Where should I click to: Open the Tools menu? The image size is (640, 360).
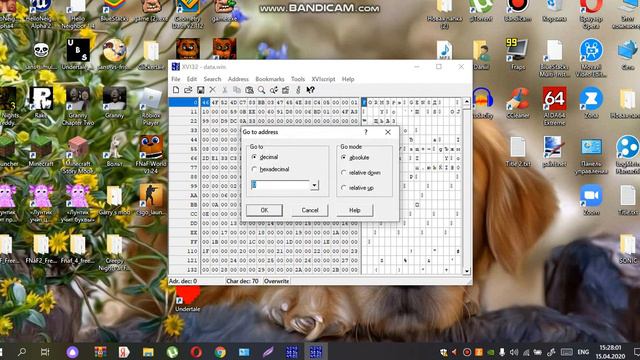coord(298,79)
